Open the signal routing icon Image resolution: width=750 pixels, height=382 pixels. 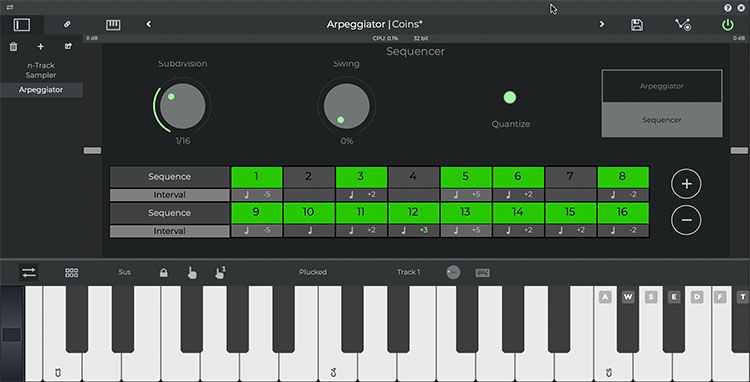(683, 25)
